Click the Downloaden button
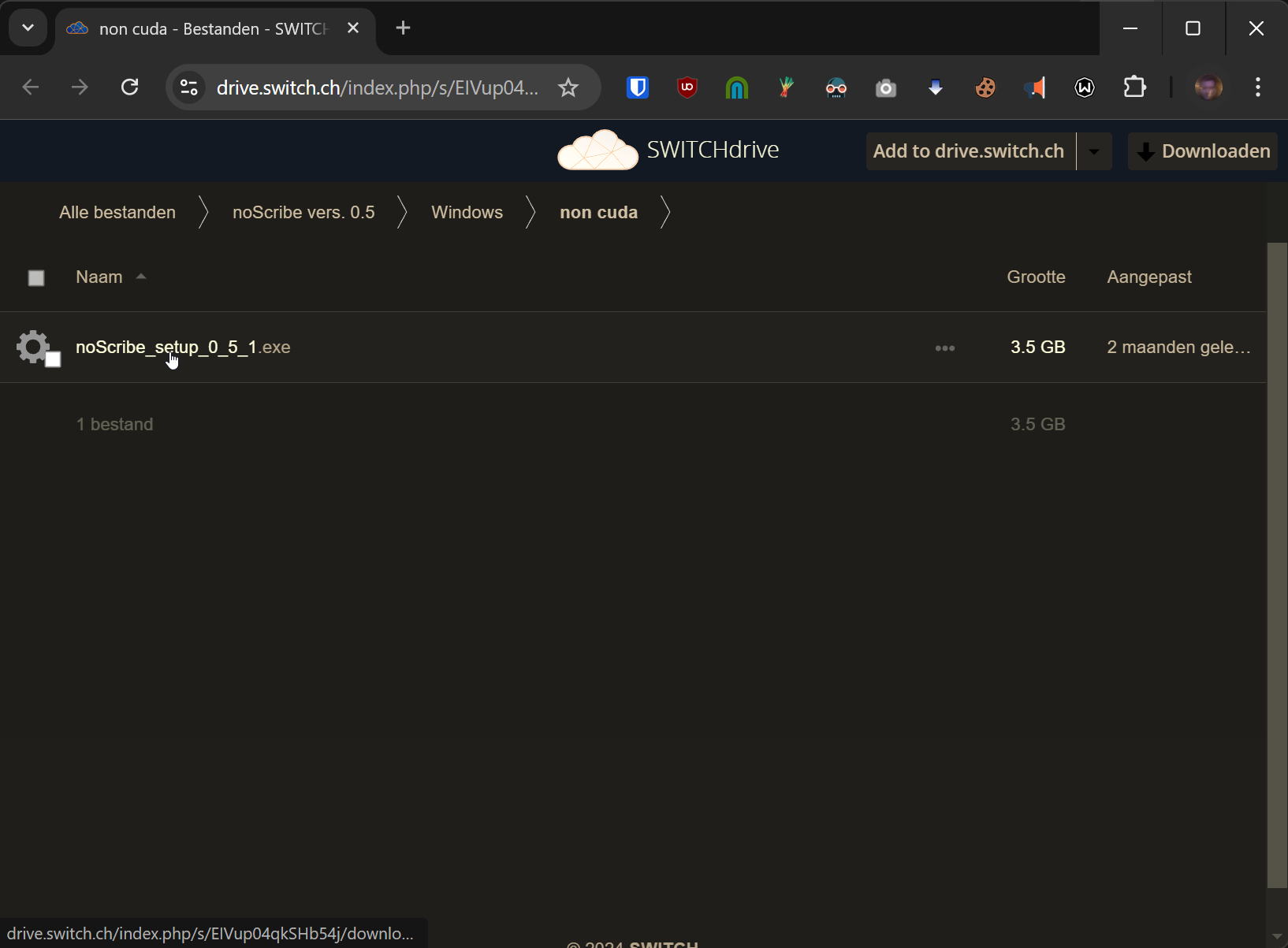Viewport: 1288px width, 948px height. [1203, 151]
